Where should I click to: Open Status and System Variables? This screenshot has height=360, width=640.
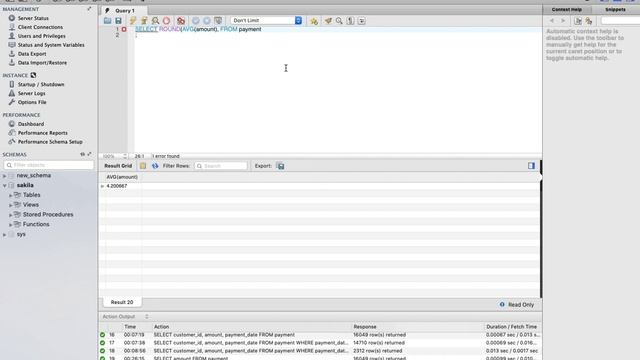click(x=51, y=45)
